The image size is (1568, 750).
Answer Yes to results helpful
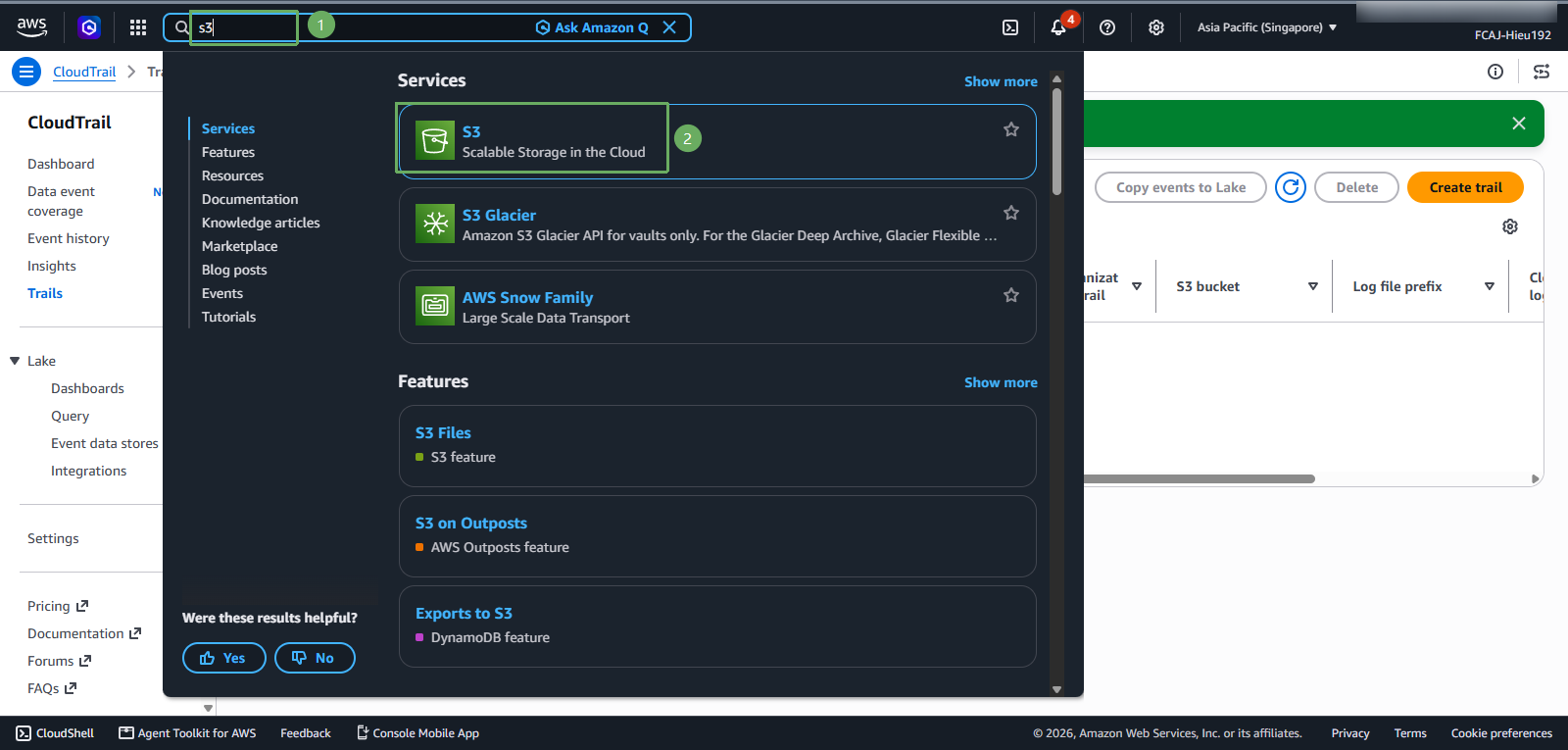coord(223,658)
